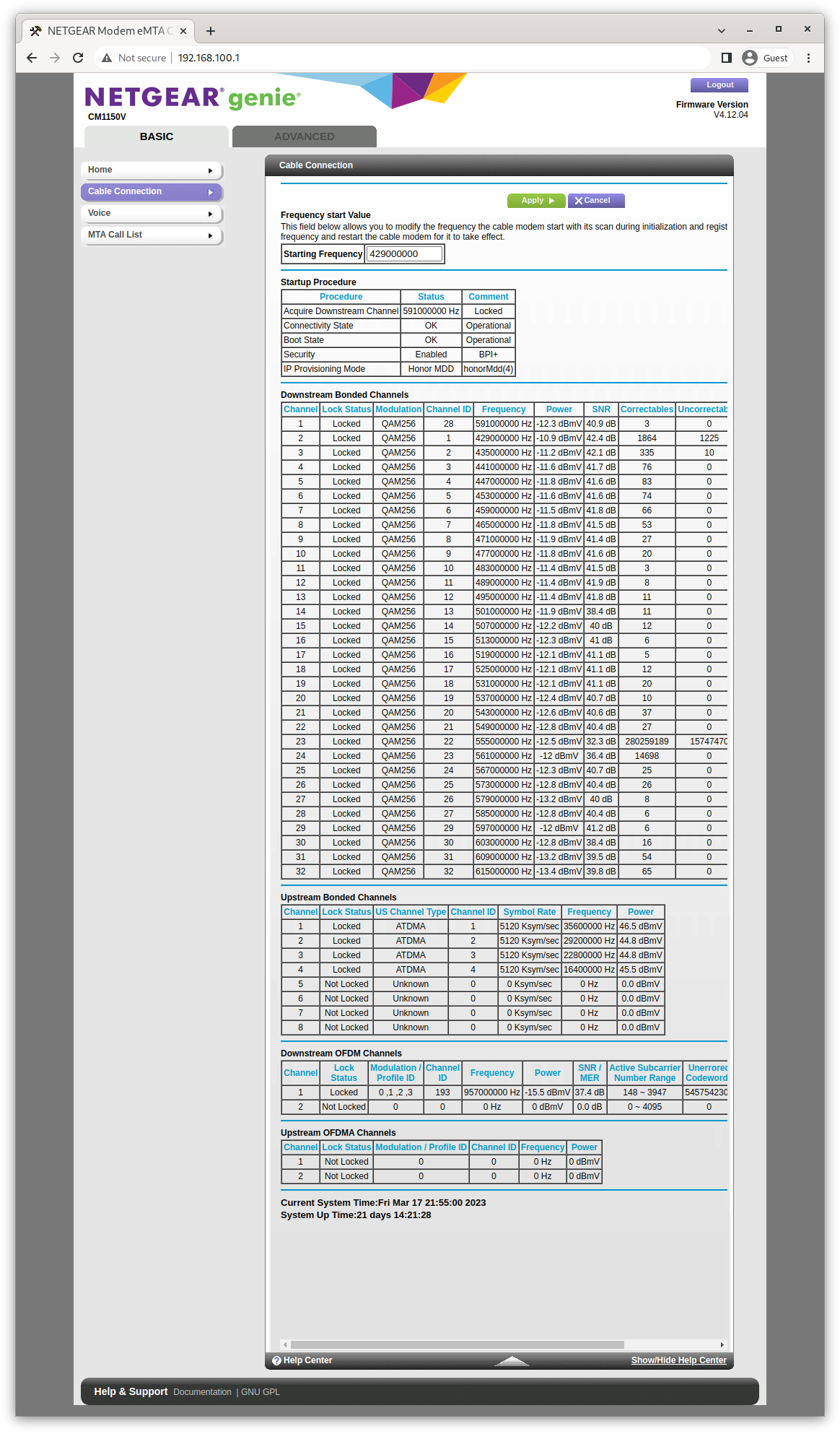Open the Help Center

point(307,1360)
